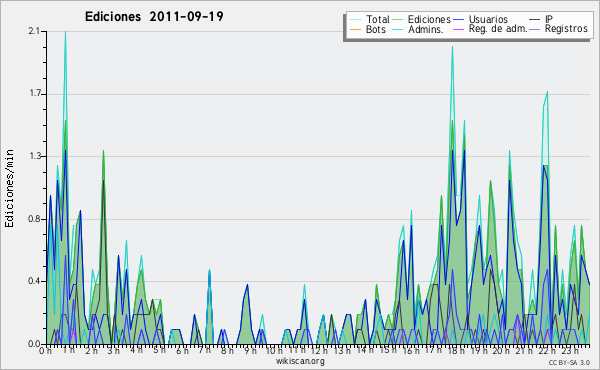Click the 0.4 y-axis value label
The height and width of the screenshot is (370, 600).
pyautogui.click(x=34, y=281)
